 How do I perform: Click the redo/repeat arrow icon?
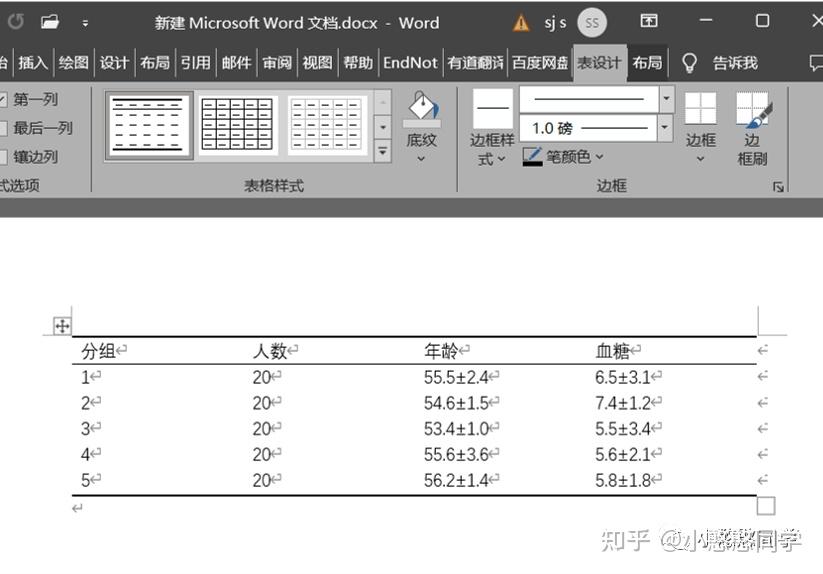[16, 22]
